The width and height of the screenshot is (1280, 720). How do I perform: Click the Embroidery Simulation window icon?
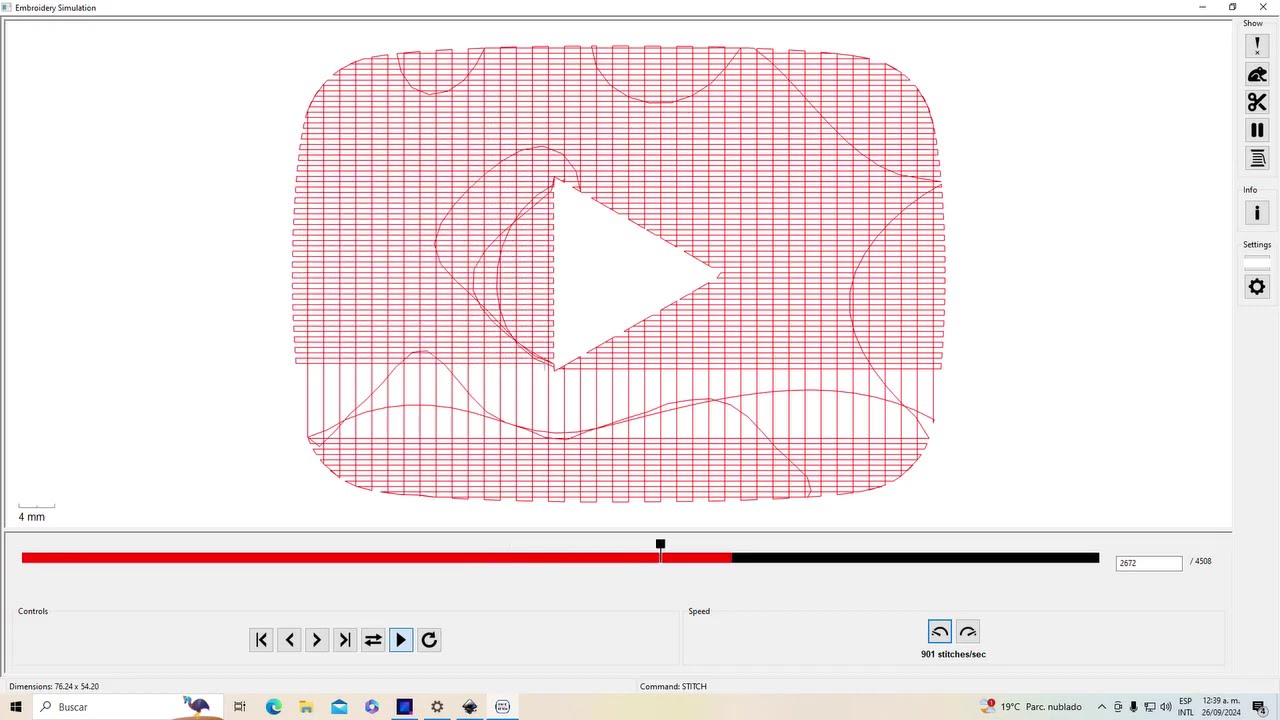click(7, 7)
